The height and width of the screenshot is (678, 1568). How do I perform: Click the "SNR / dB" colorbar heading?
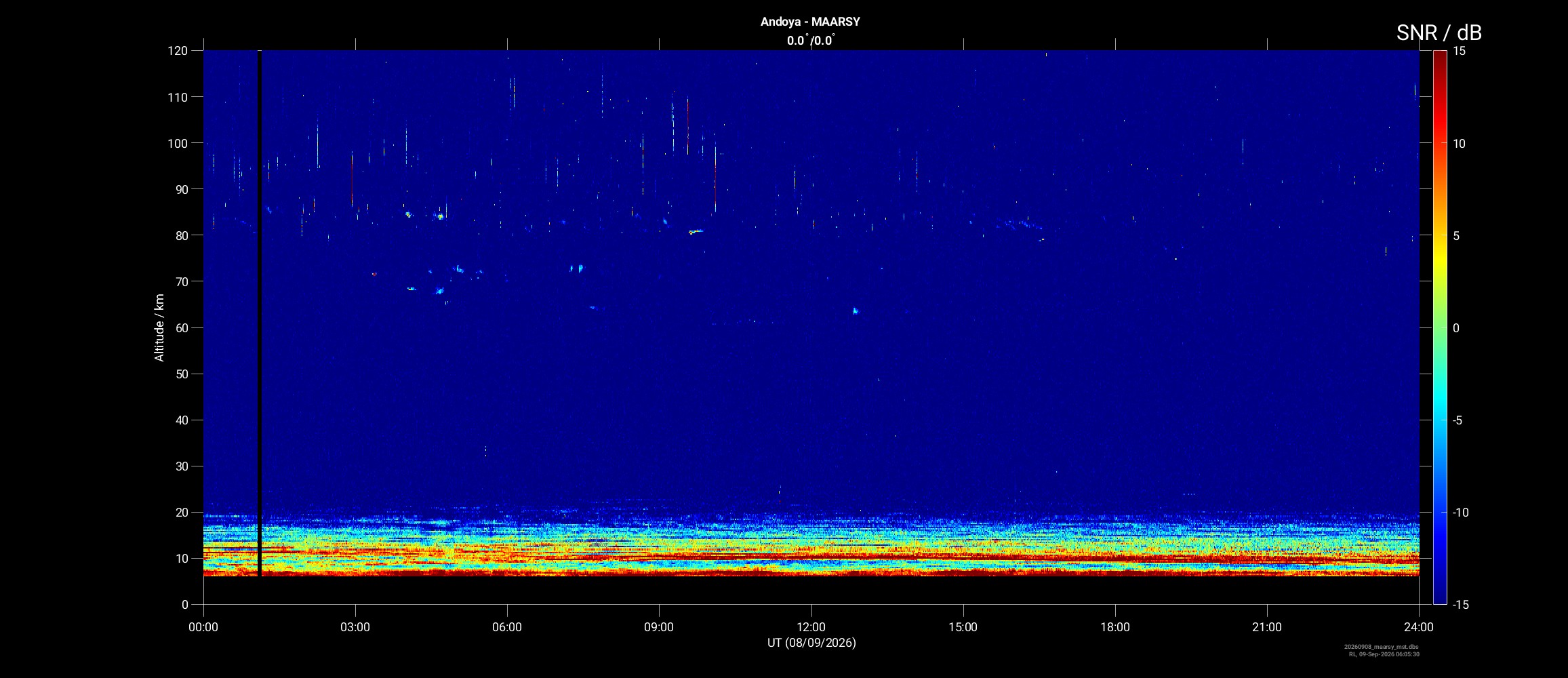pyautogui.click(x=1439, y=33)
